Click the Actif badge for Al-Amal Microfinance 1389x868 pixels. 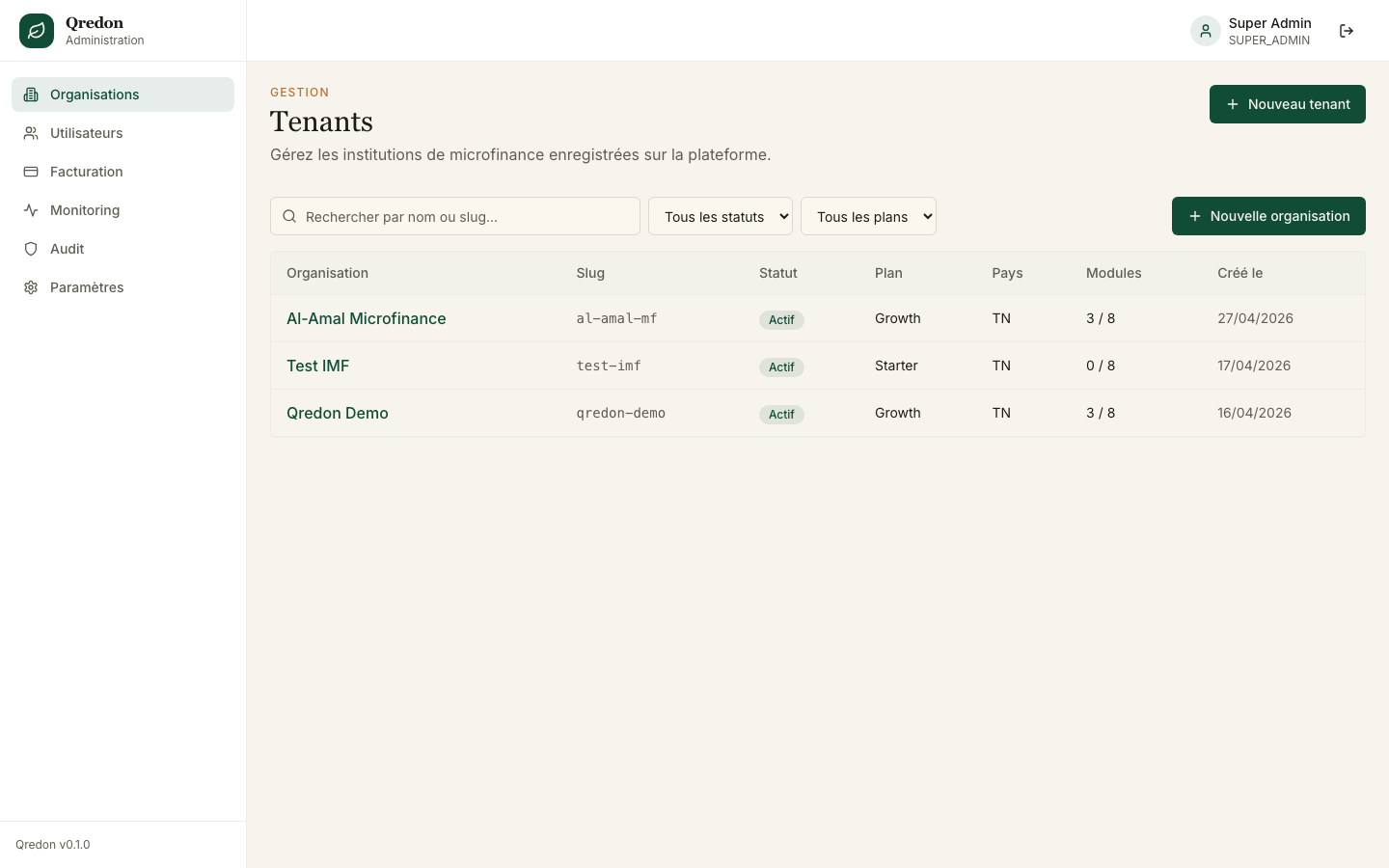(781, 319)
